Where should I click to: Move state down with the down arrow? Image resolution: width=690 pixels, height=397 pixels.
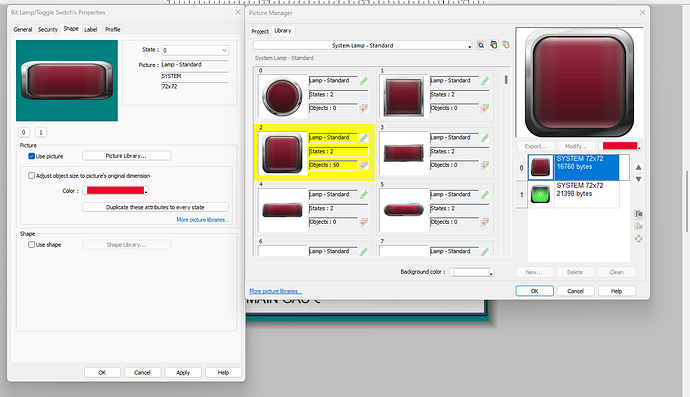click(x=639, y=179)
